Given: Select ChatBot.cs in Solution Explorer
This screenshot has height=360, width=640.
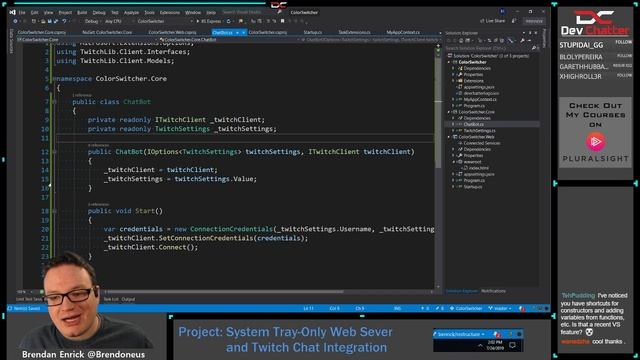Looking at the screenshot, I should tap(473, 124).
